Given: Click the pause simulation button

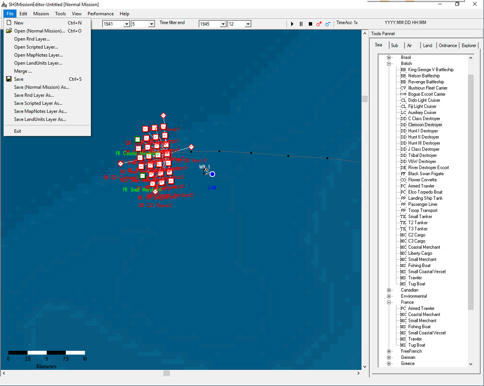Looking at the screenshot, I should (x=301, y=24).
